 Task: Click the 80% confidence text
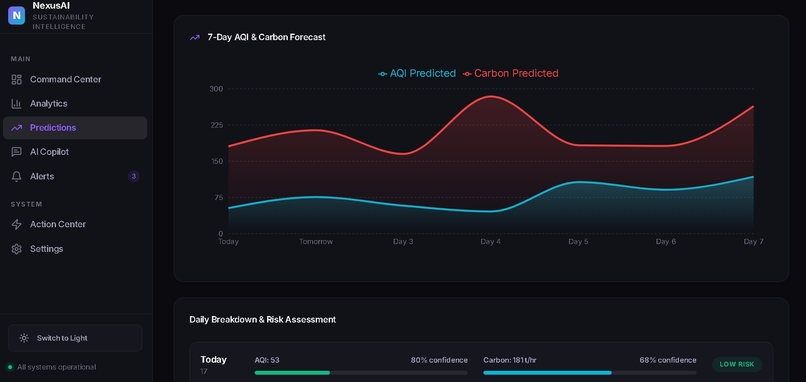coord(439,360)
